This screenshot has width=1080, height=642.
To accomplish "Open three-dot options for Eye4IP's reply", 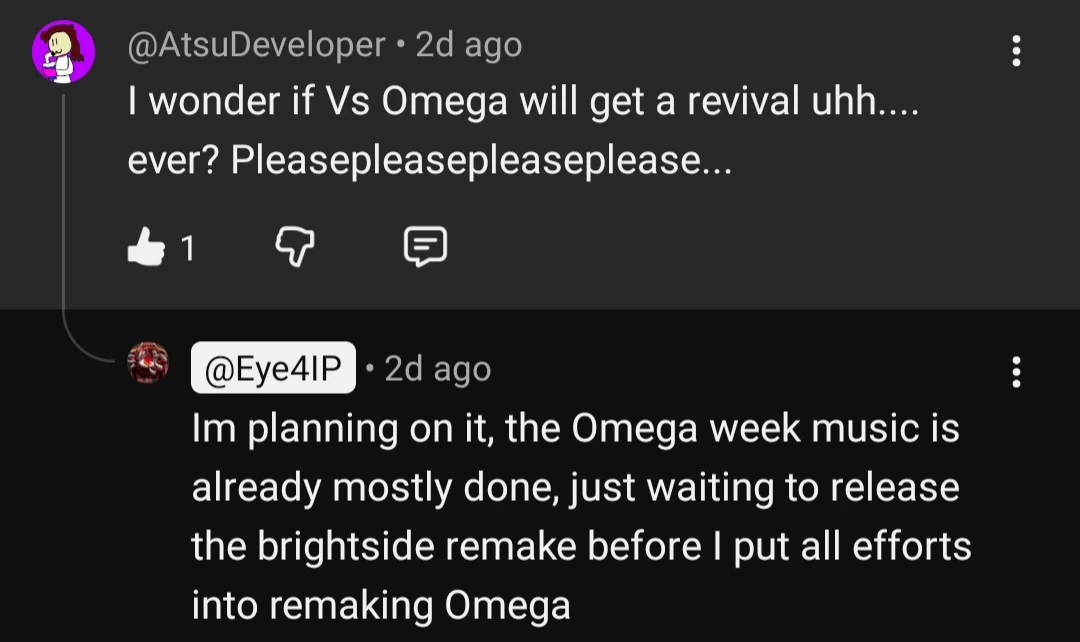I will 1016,370.
